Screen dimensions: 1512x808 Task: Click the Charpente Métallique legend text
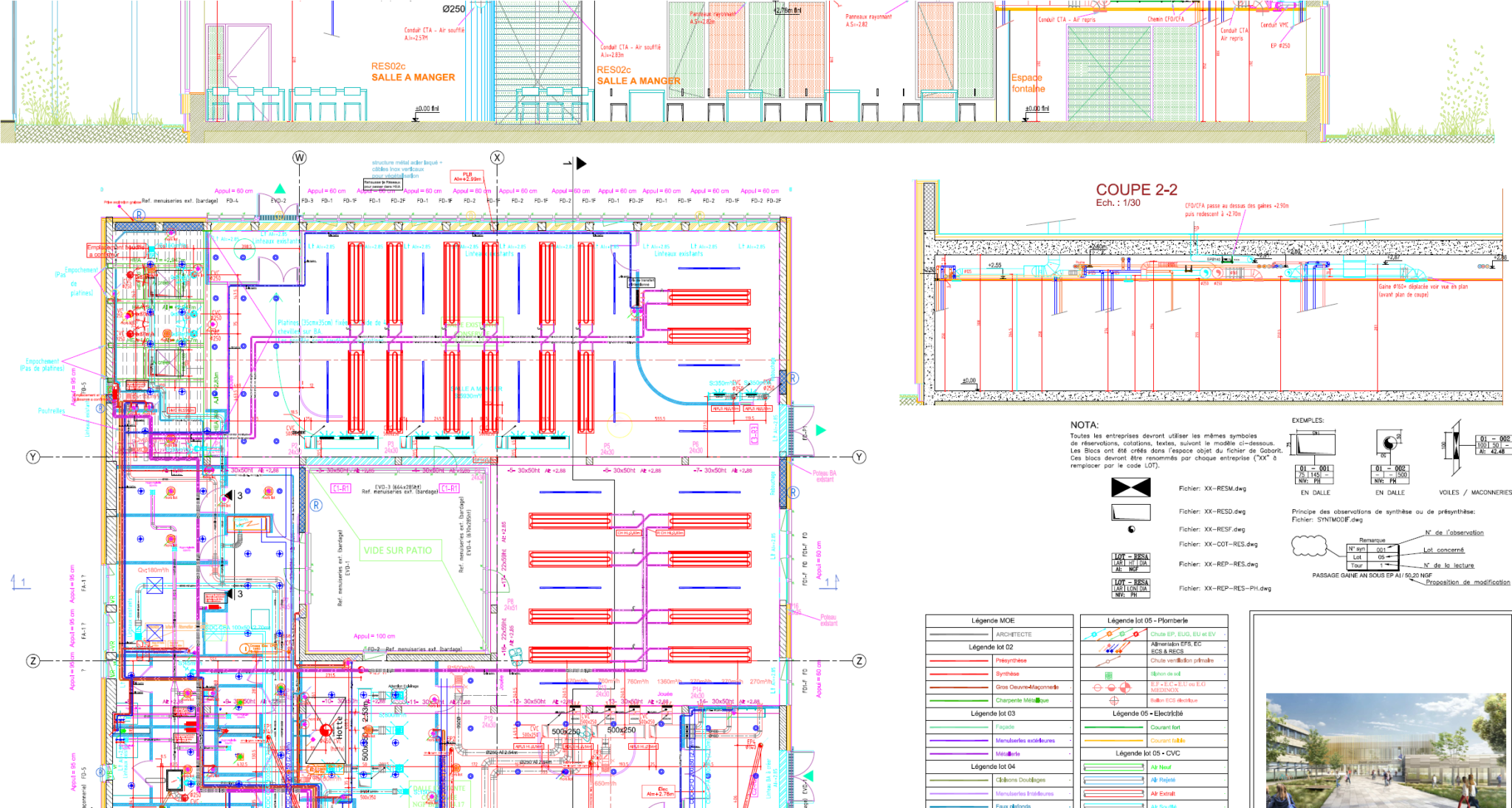(1022, 701)
